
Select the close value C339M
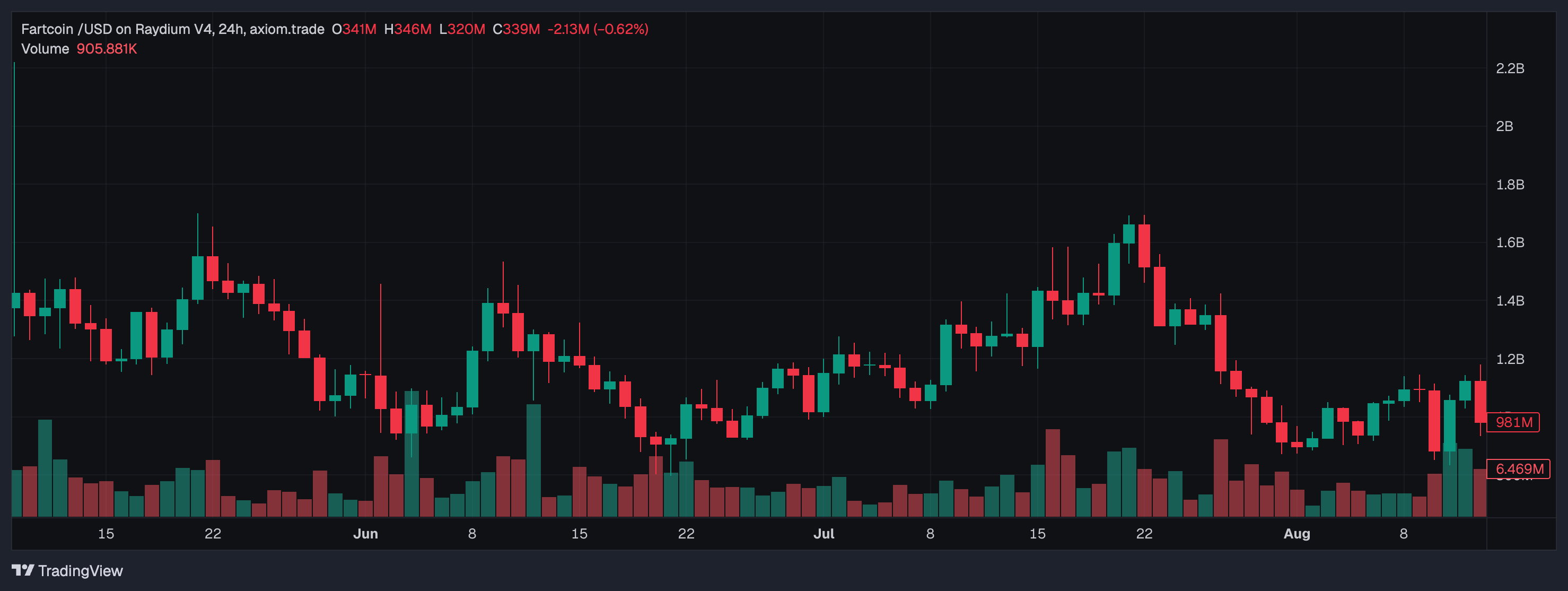[x=515, y=29]
